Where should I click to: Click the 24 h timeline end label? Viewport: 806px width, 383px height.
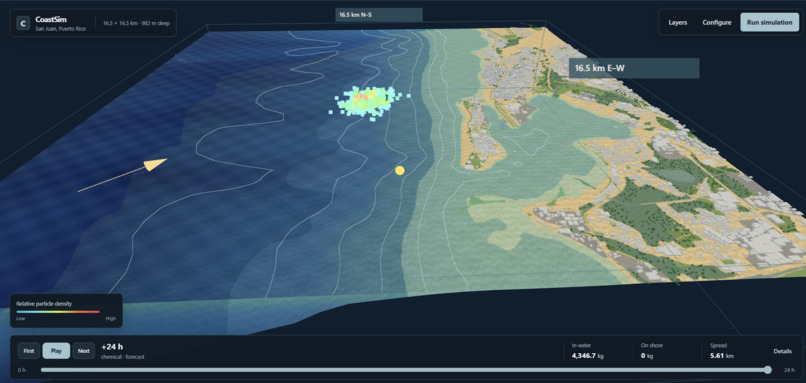(x=789, y=370)
